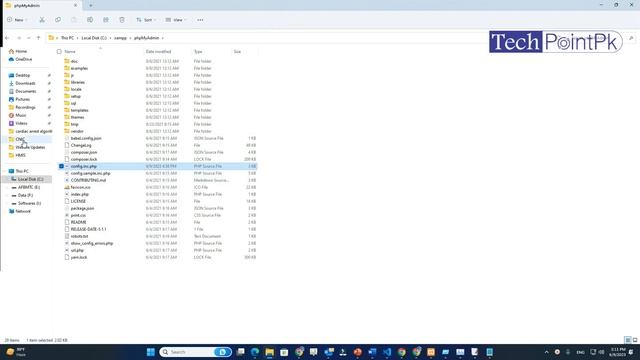Viewport: 640px width, 360px height.
Task: Select the phpMyAdmin window tab
Action: tap(41, 6)
